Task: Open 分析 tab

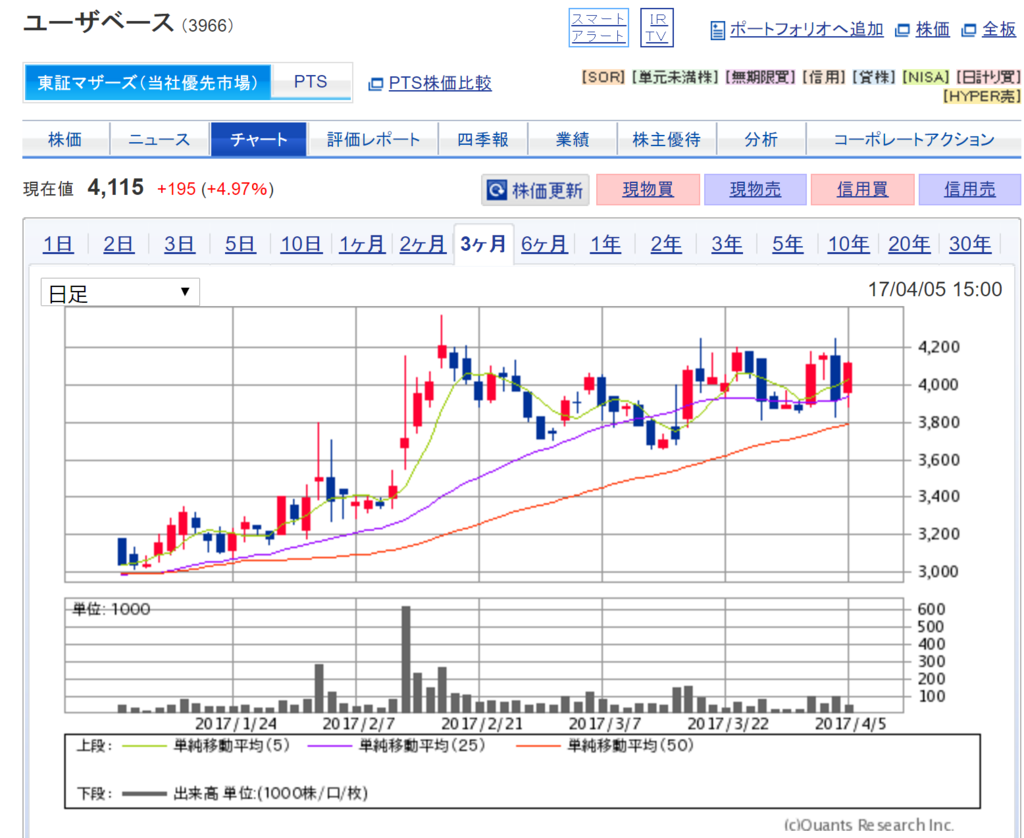Action: [x=761, y=139]
